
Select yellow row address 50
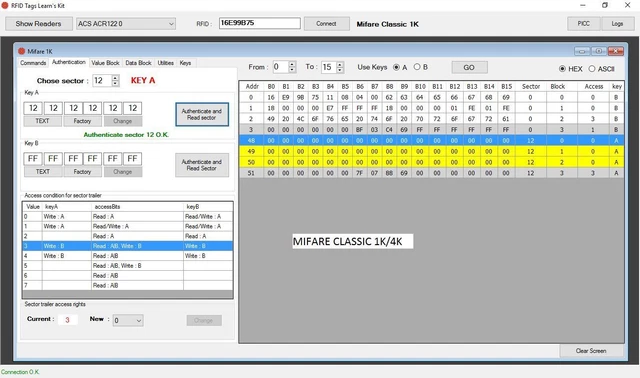(x=431, y=162)
